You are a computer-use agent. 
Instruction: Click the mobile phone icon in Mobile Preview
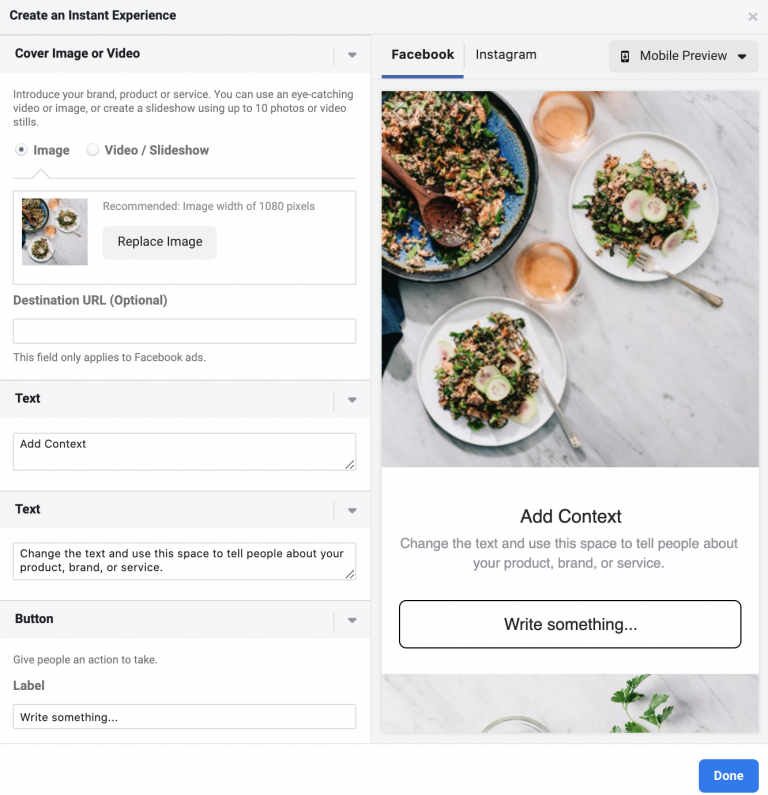click(x=625, y=56)
